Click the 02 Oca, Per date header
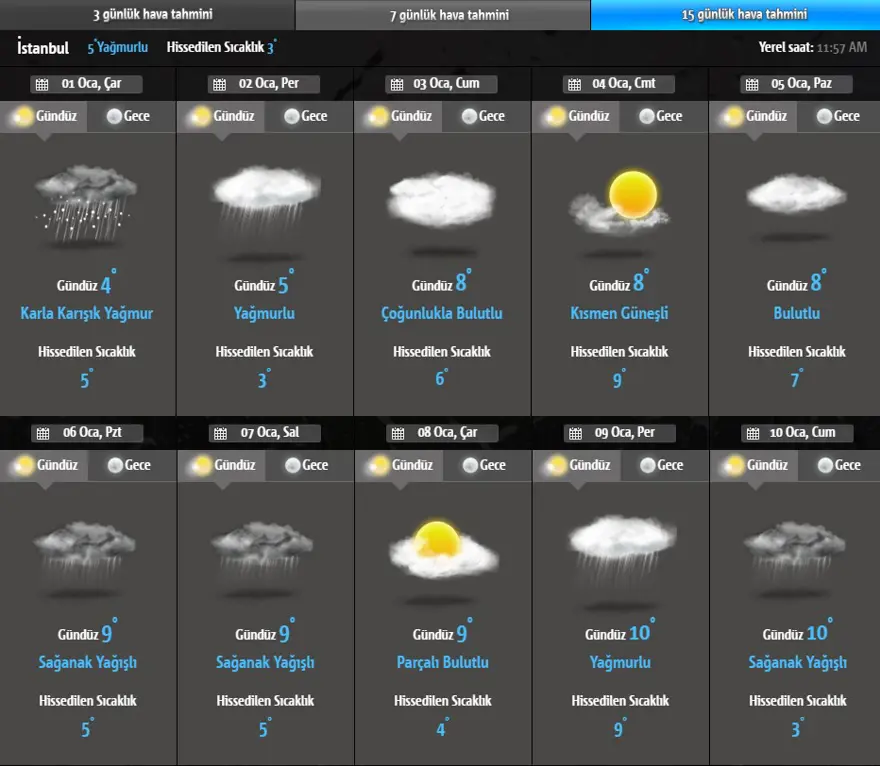The image size is (880, 766). pyautogui.click(x=264, y=84)
